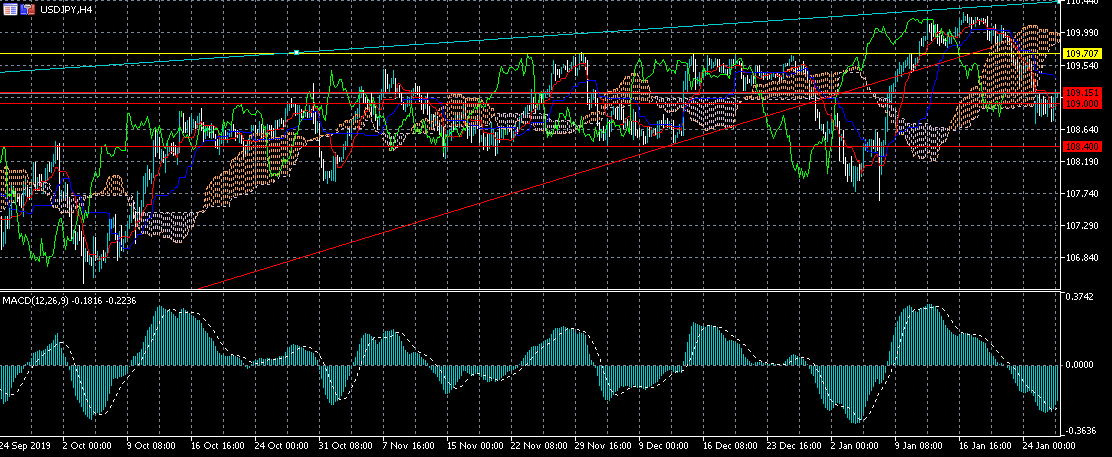Click the red 109.151 price label
This screenshot has width=1112, height=457.
click(x=1082, y=93)
